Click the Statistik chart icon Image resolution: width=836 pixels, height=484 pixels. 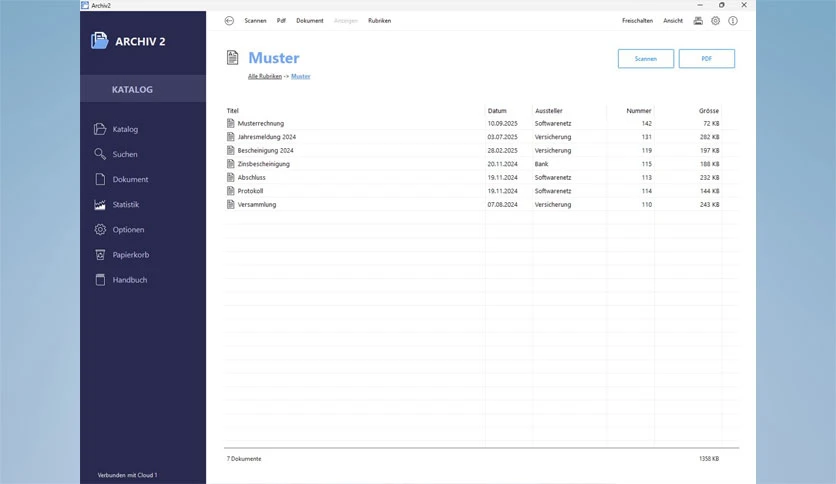(100, 204)
